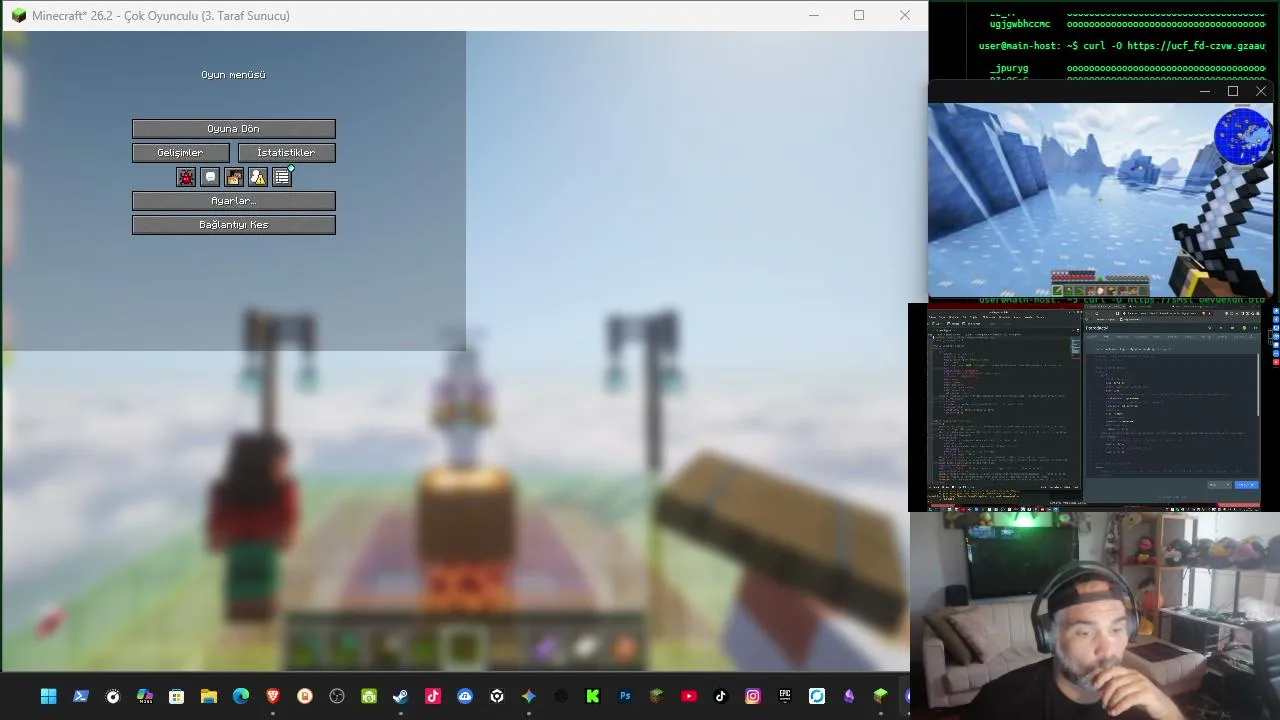Maximize the small ice game window

(x=1233, y=91)
